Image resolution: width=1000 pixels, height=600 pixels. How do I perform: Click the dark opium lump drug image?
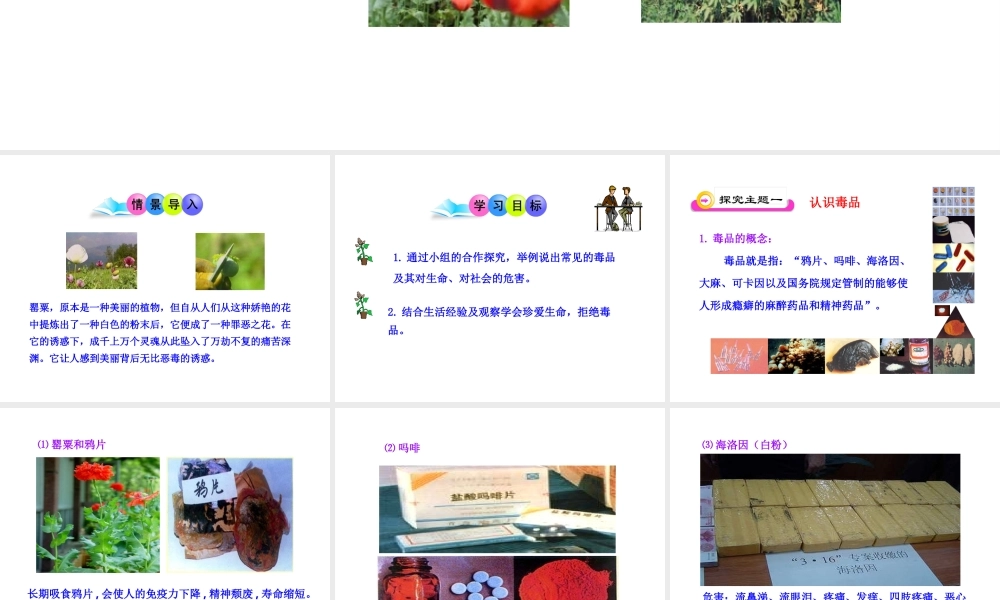tap(853, 356)
